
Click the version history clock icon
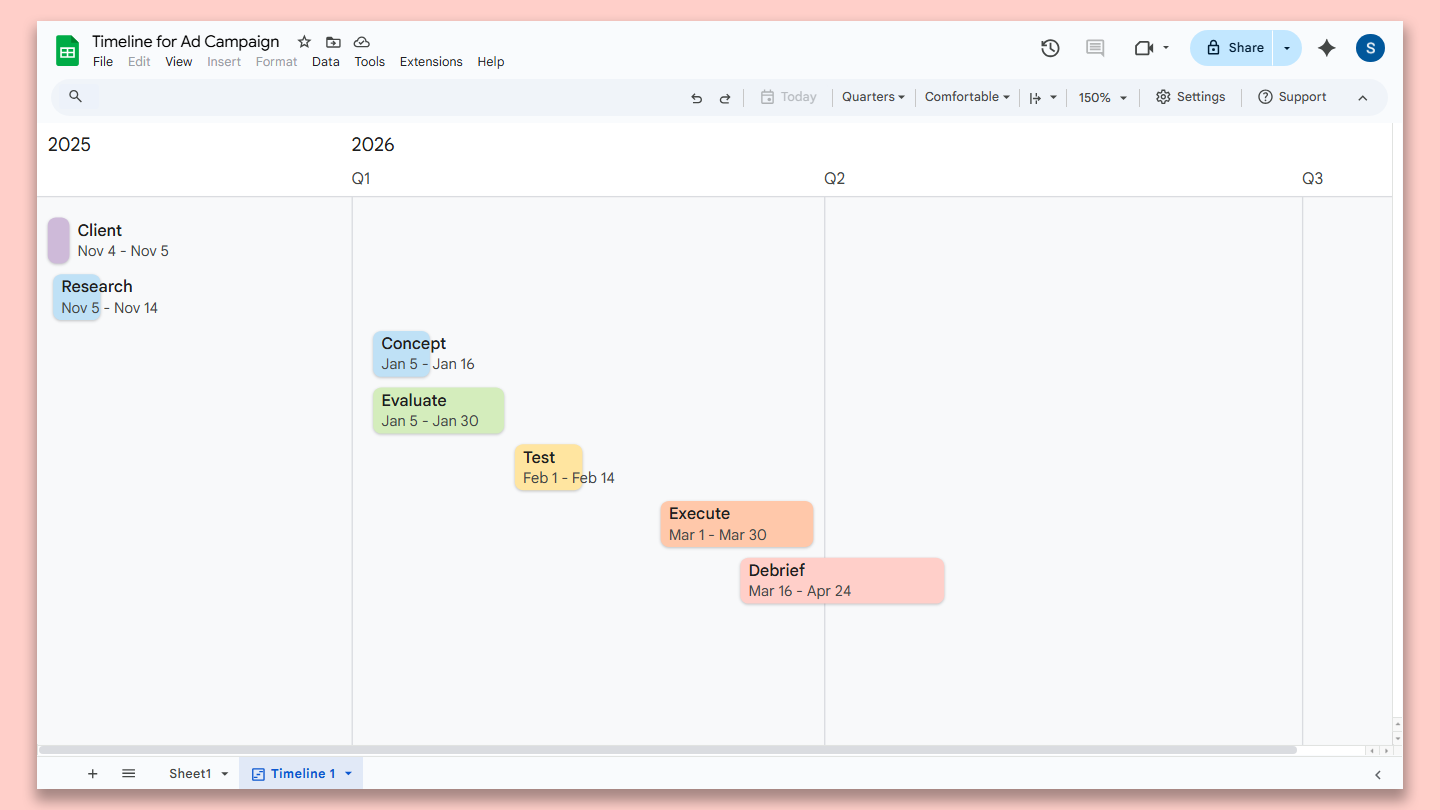[x=1050, y=48]
